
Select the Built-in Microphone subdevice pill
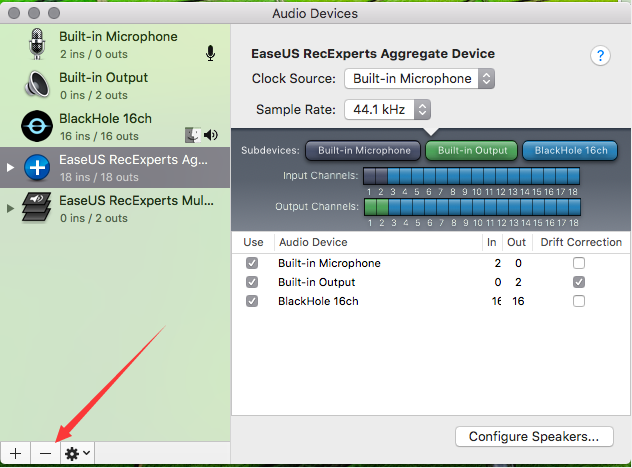click(x=363, y=151)
